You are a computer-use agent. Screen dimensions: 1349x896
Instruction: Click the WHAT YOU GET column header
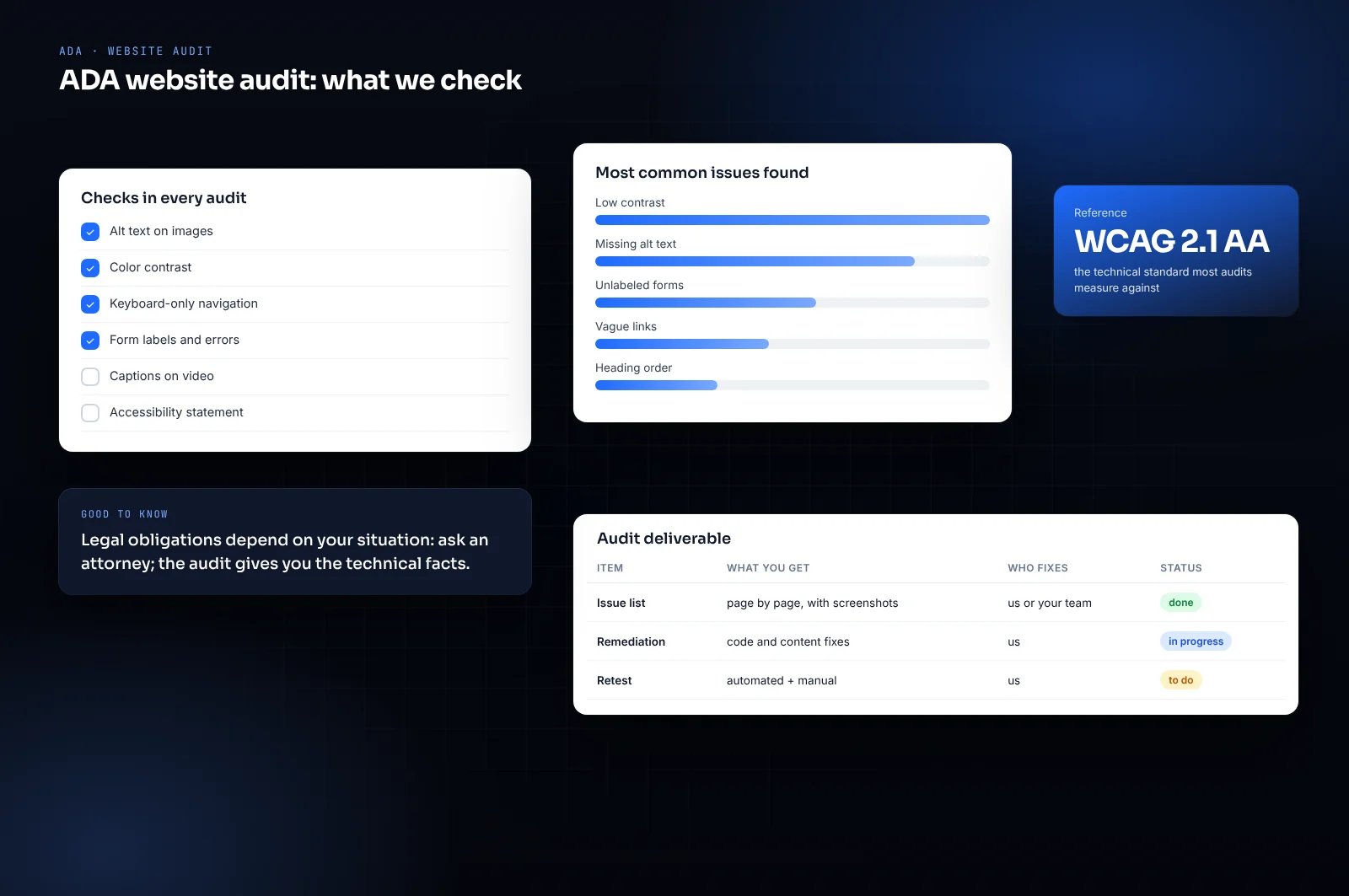click(x=768, y=568)
